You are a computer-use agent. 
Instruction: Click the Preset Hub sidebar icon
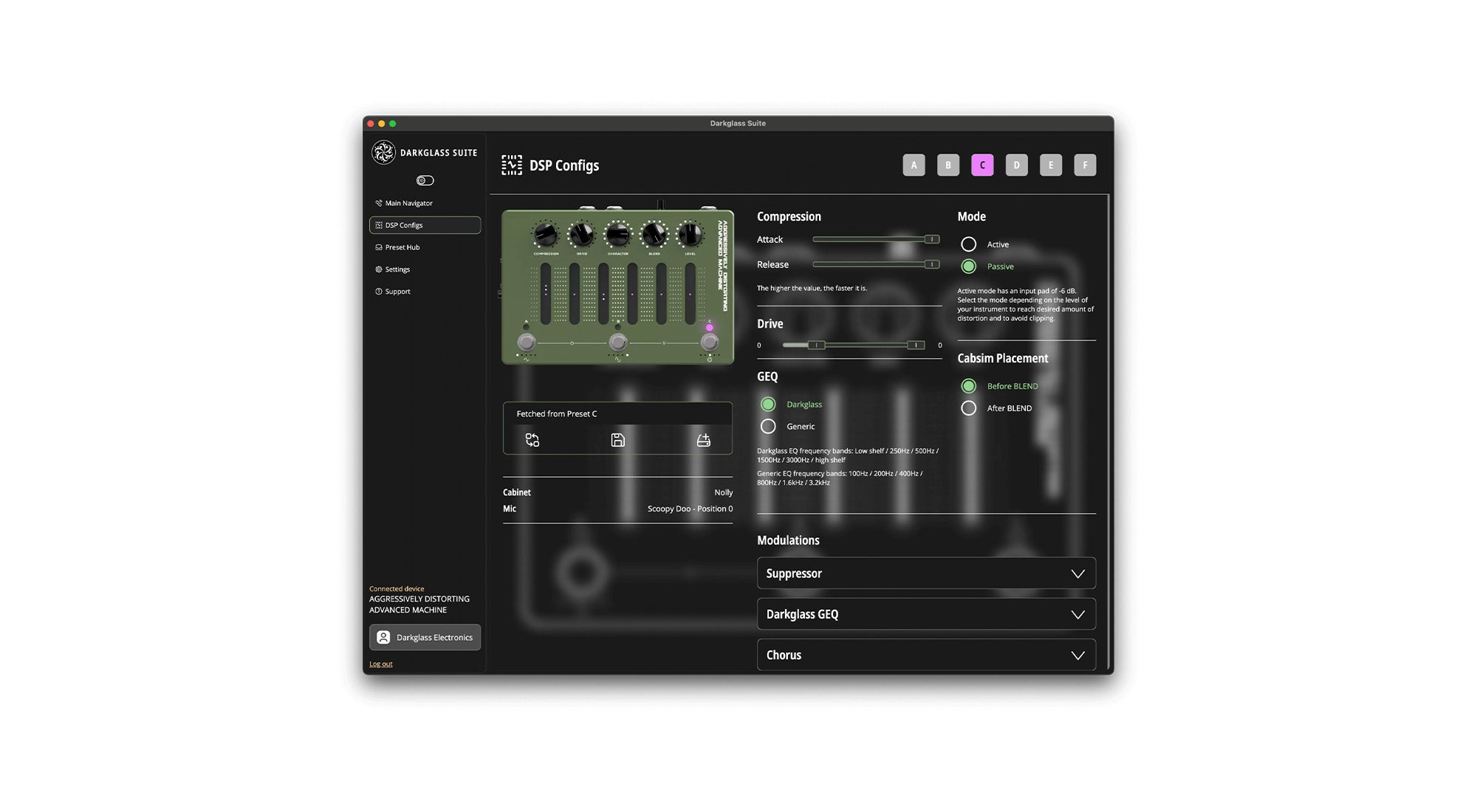379,247
